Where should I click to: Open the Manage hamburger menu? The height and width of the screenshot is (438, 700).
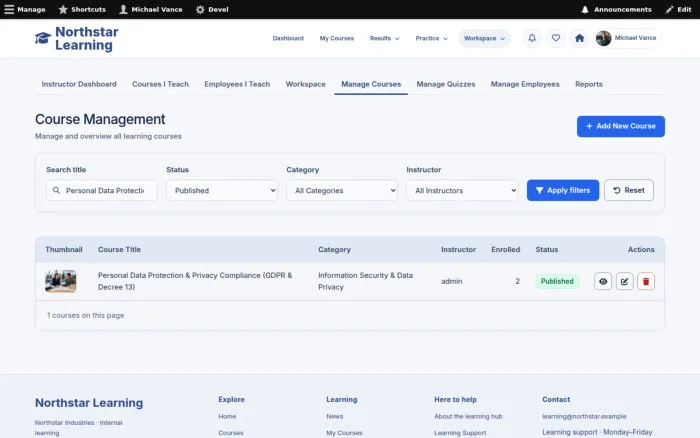[25, 9]
